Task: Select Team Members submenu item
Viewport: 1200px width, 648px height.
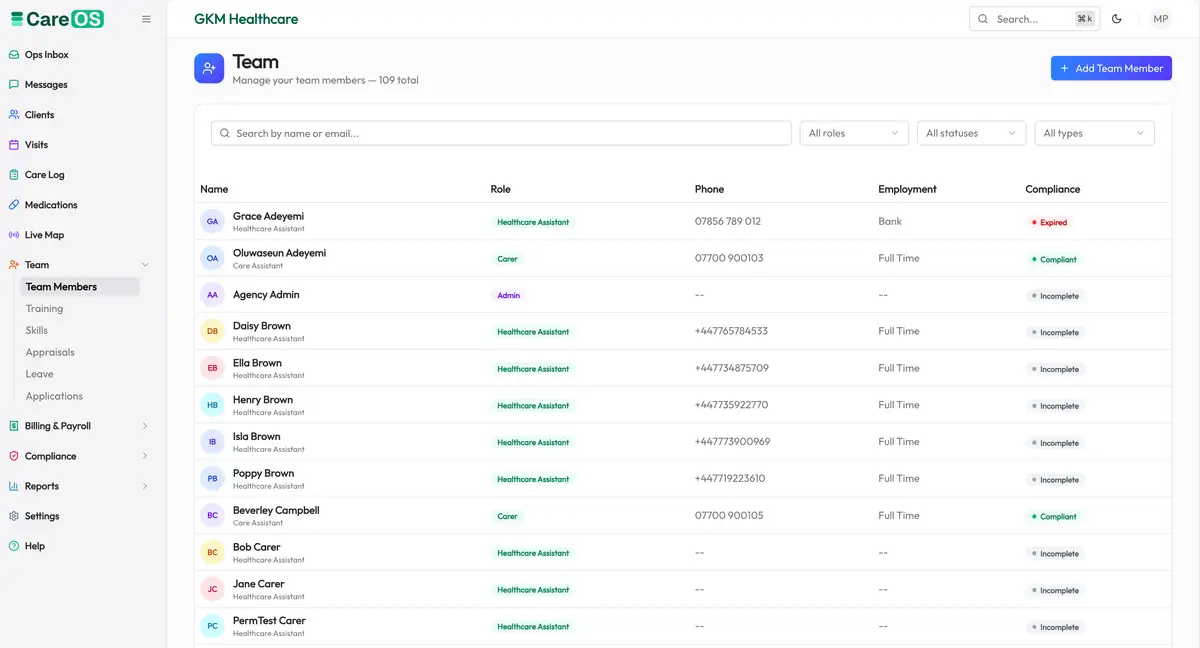Action: (x=80, y=287)
